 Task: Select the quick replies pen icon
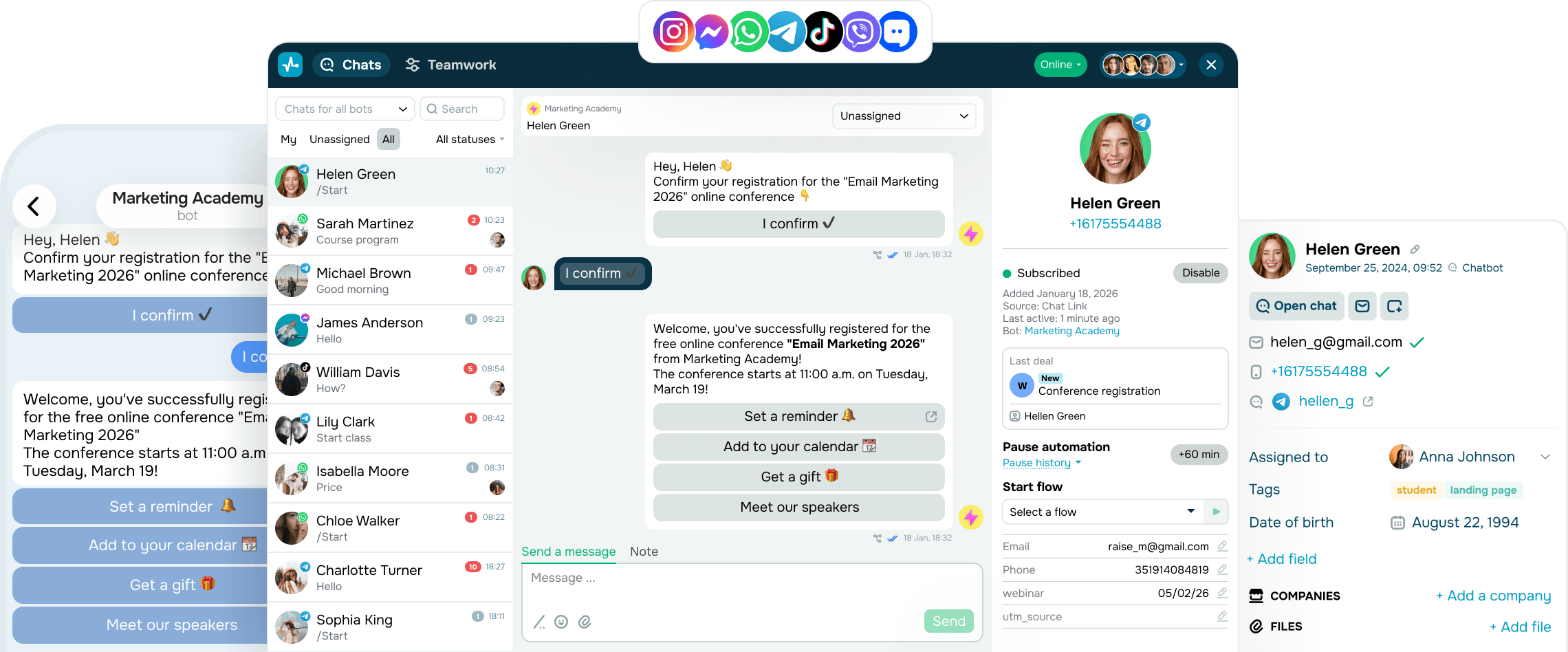pyautogui.click(x=539, y=621)
